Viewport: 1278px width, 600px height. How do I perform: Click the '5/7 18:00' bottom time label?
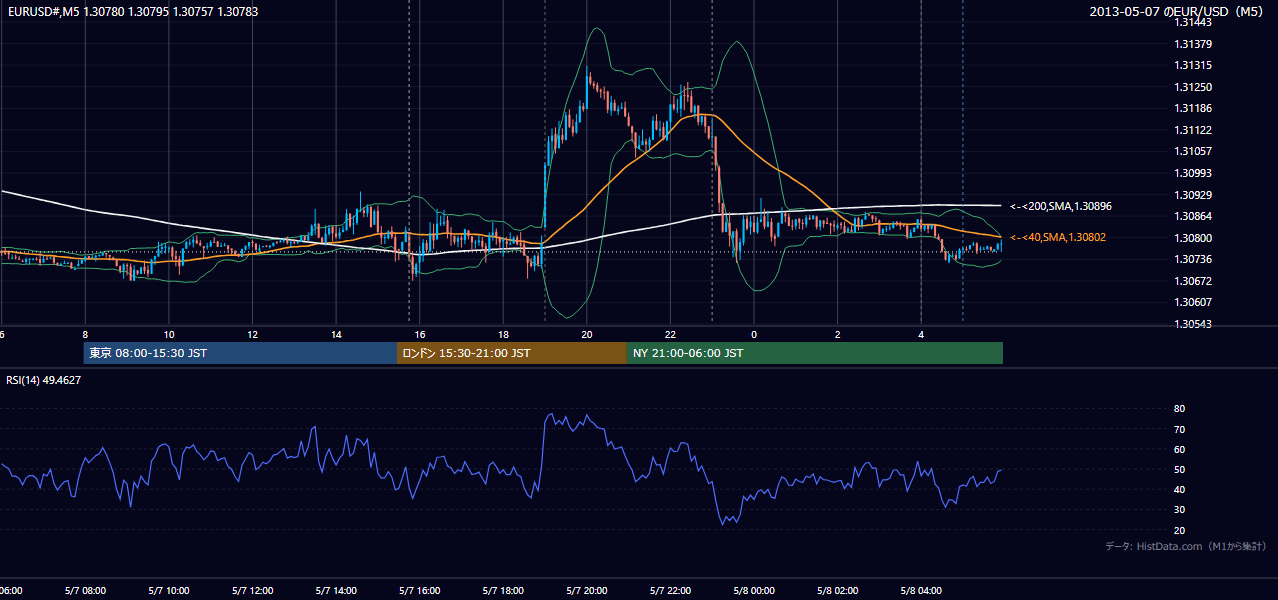(x=503, y=591)
